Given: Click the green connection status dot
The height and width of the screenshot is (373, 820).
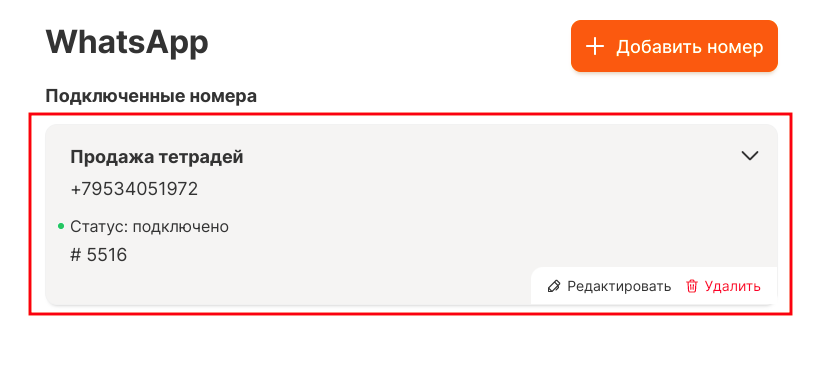Looking at the screenshot, I should pyautogui.click(x=61, y=227).
